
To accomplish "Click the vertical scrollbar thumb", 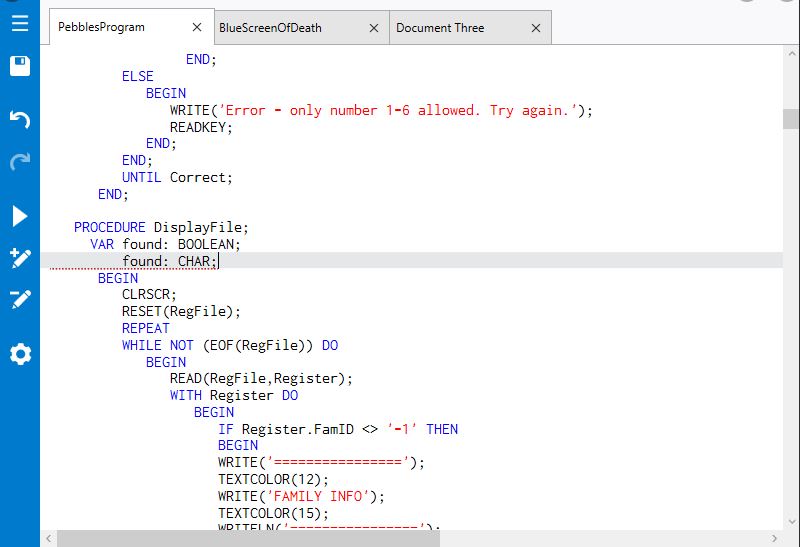I will [791, 119].
